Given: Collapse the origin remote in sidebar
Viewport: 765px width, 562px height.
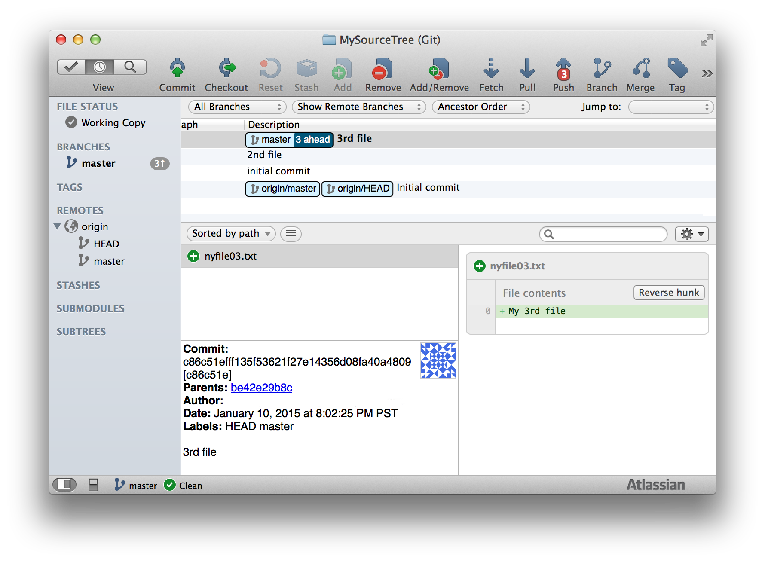Looking at the screenshot, I should (57, 226).
